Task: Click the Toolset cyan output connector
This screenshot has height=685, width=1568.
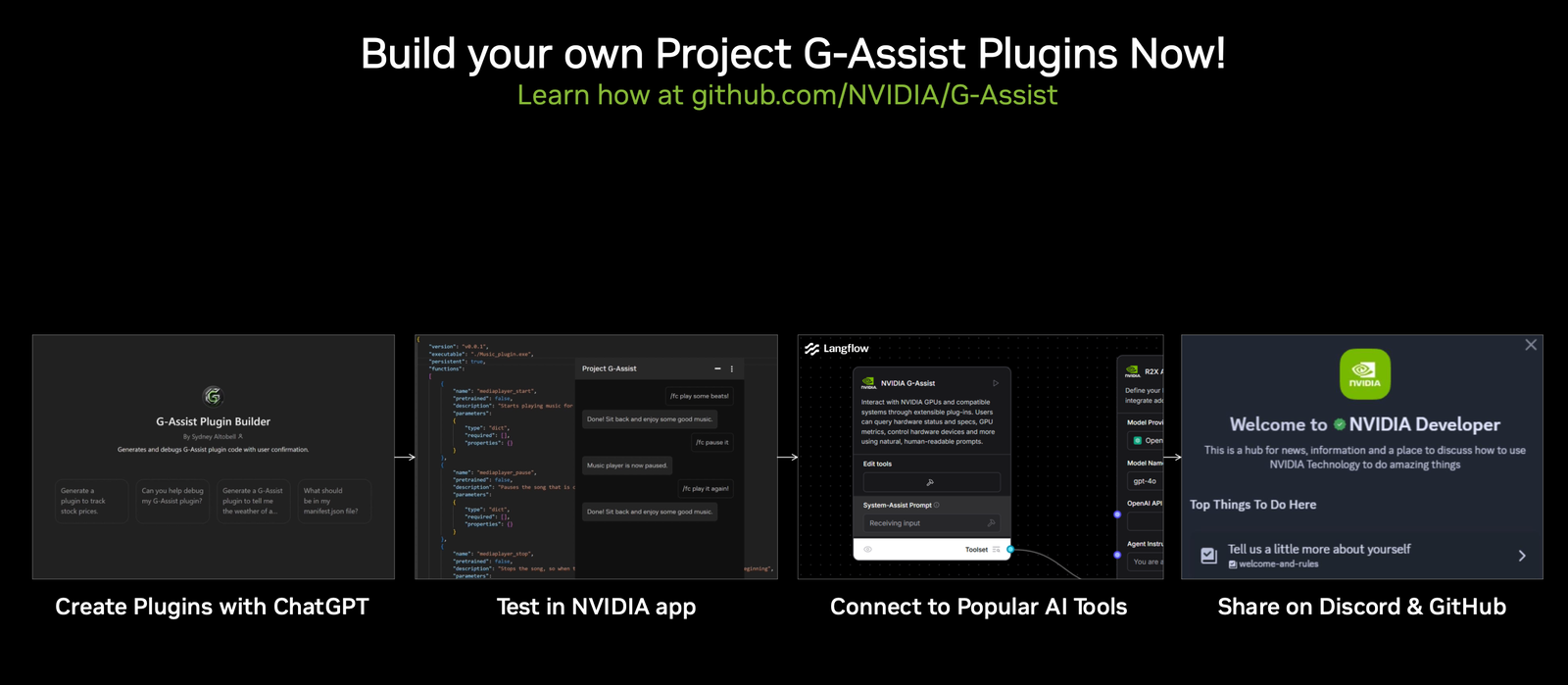Action: [1010, 550]
